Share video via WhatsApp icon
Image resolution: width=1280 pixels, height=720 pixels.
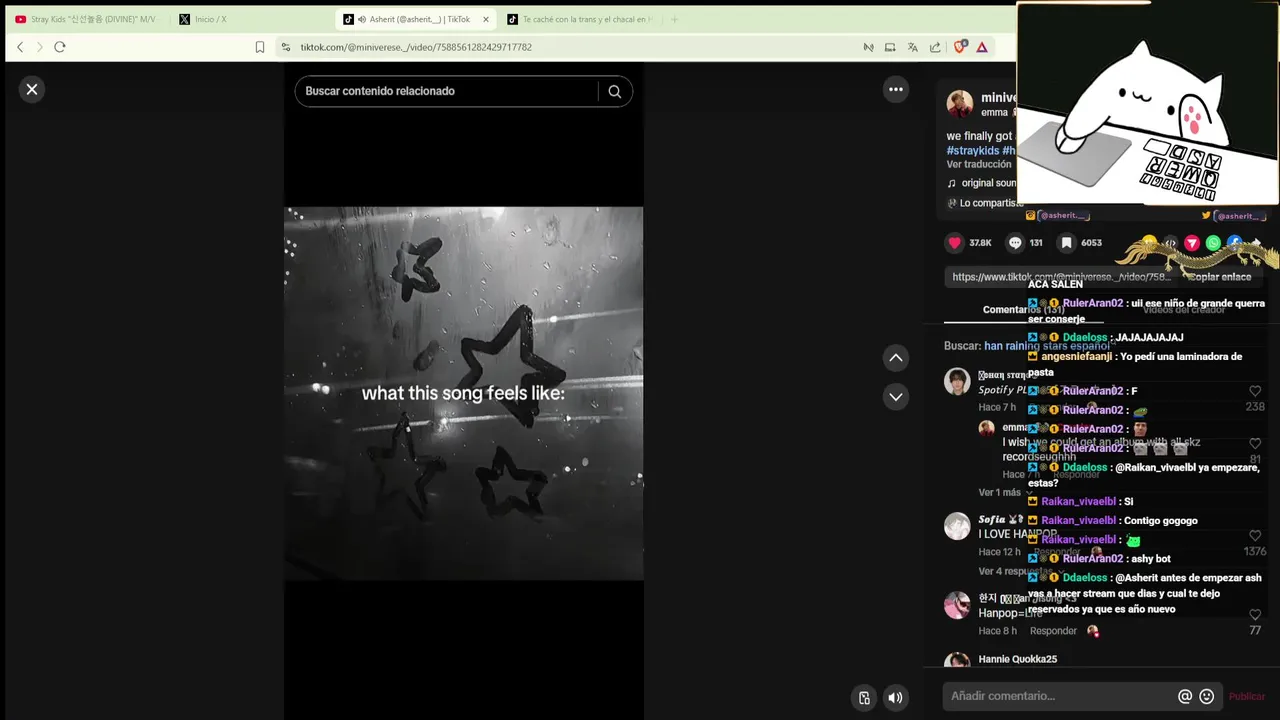pos(1213,243)
